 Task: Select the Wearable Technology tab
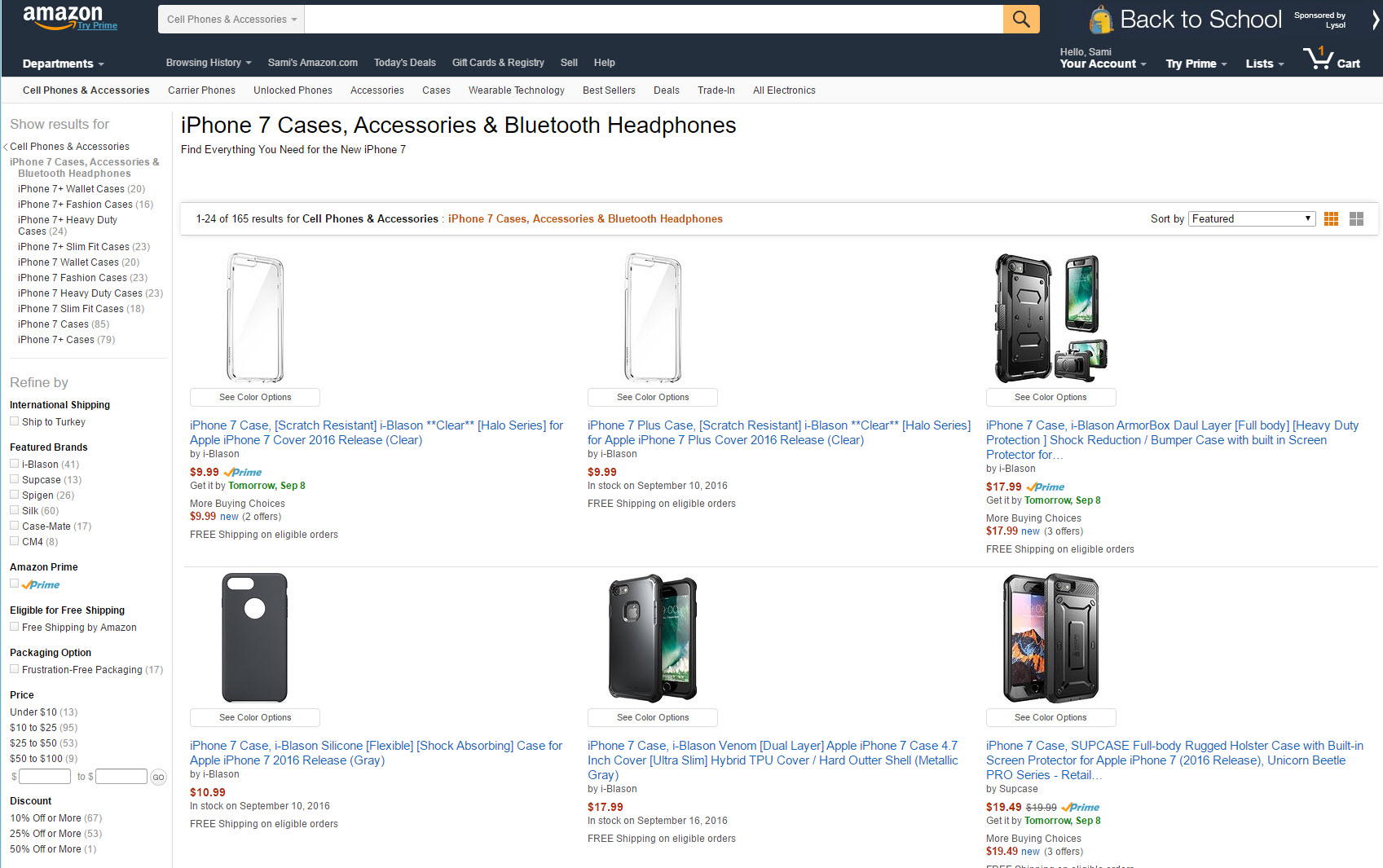pos(516,90)
